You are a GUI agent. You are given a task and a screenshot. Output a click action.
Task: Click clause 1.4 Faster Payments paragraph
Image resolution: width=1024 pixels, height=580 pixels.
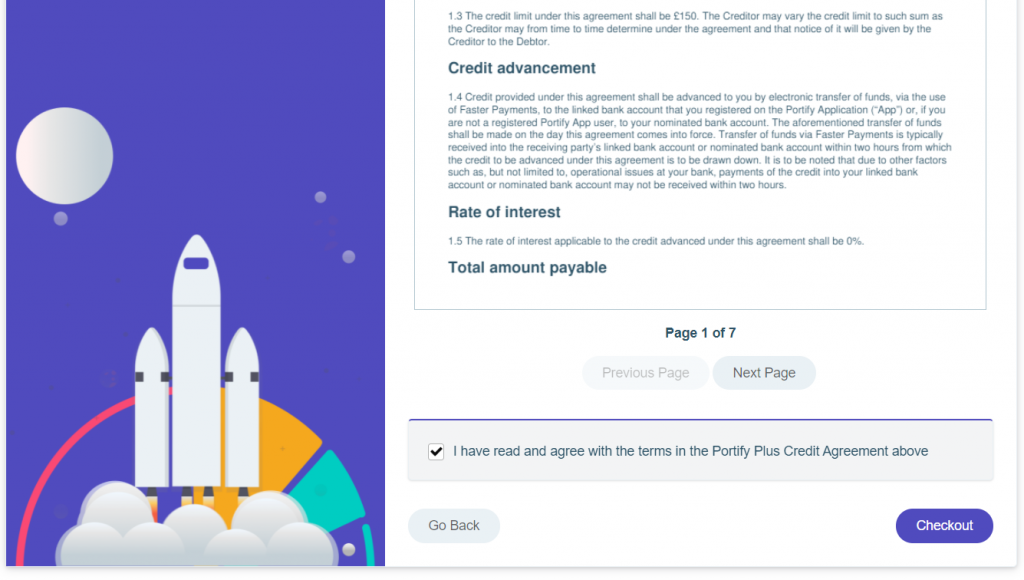click(x=699, y=141)
